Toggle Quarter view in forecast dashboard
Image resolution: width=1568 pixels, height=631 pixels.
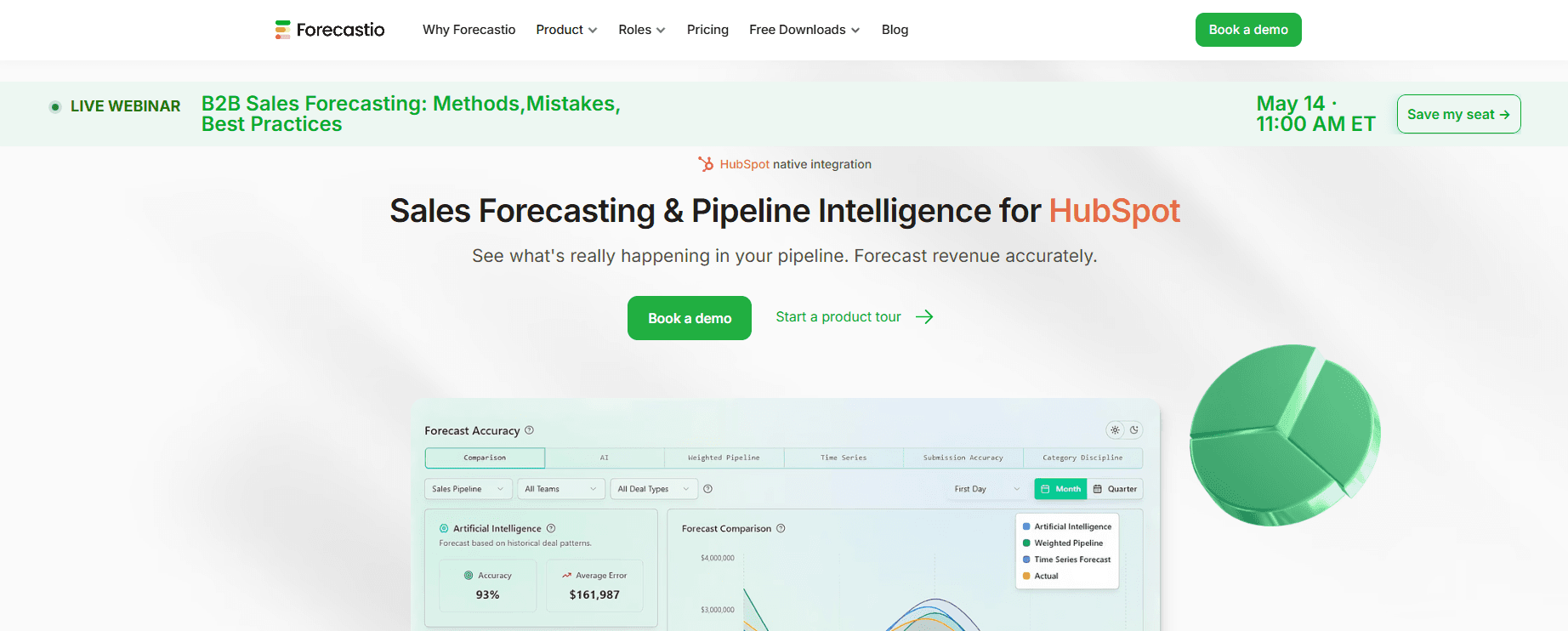(x=1115, y=489)
